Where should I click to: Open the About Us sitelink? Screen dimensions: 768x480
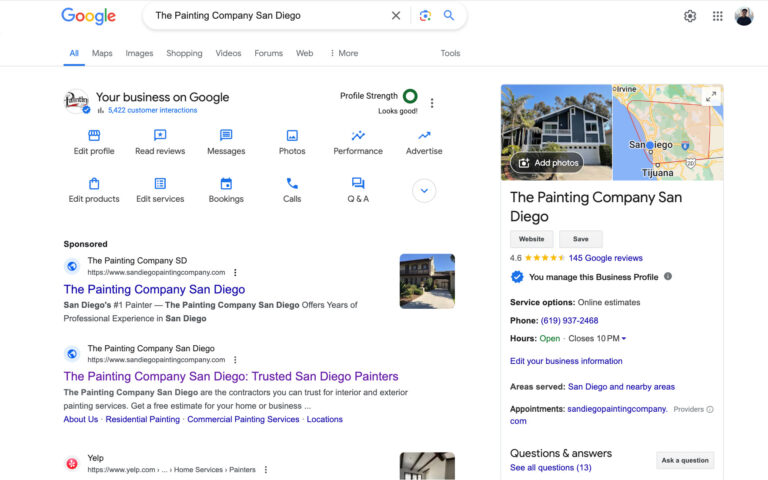click(81, 419)
